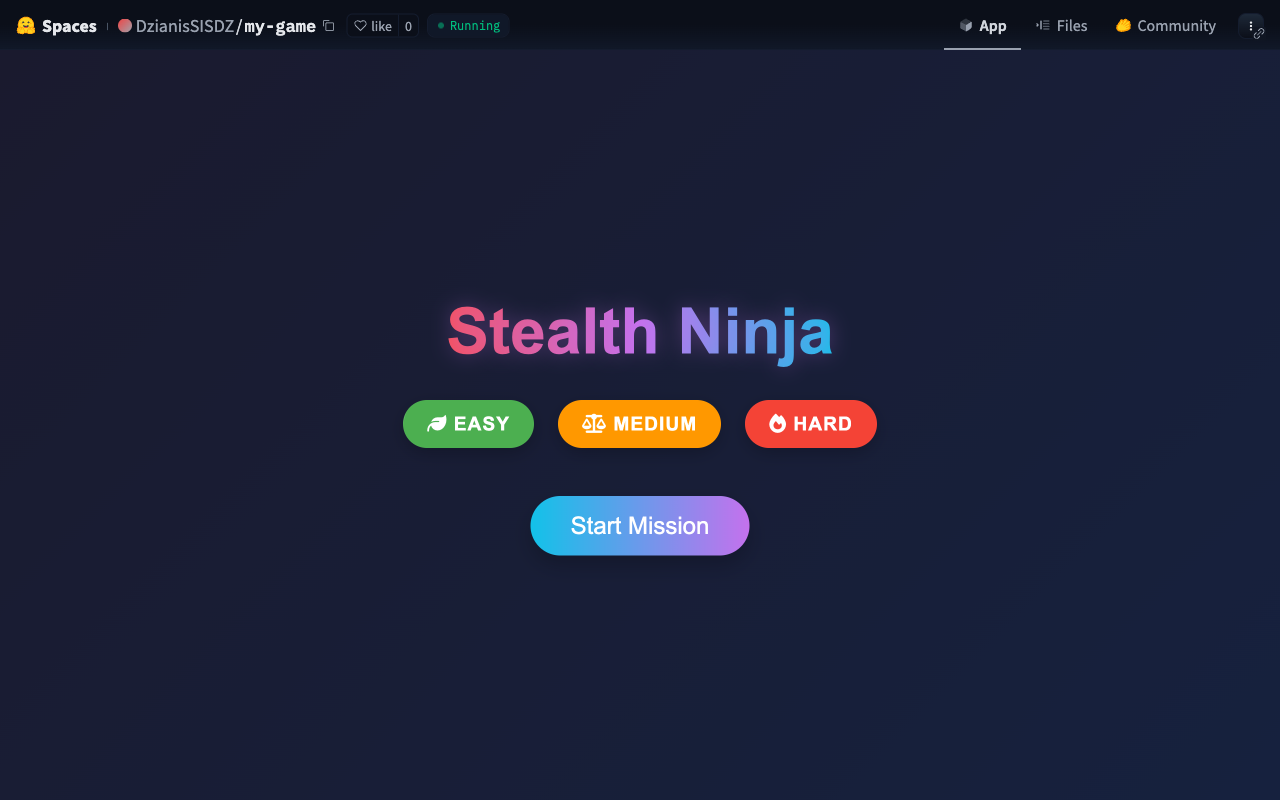Open the my-game repository link
Screen dimensions: 1280x800
click(280, 26)
